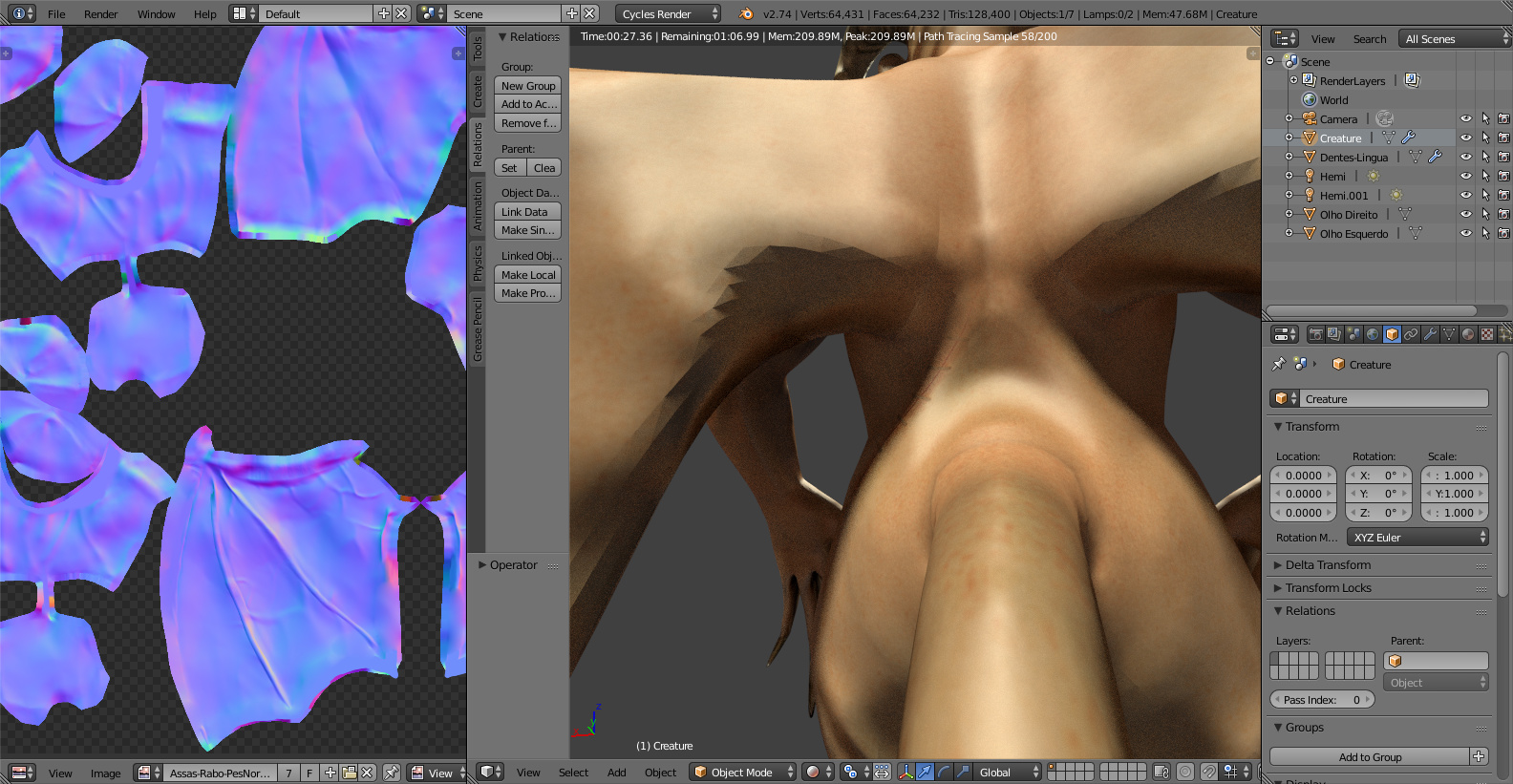Open the Material properties tab (sphere icon)

coord(1468,334)
